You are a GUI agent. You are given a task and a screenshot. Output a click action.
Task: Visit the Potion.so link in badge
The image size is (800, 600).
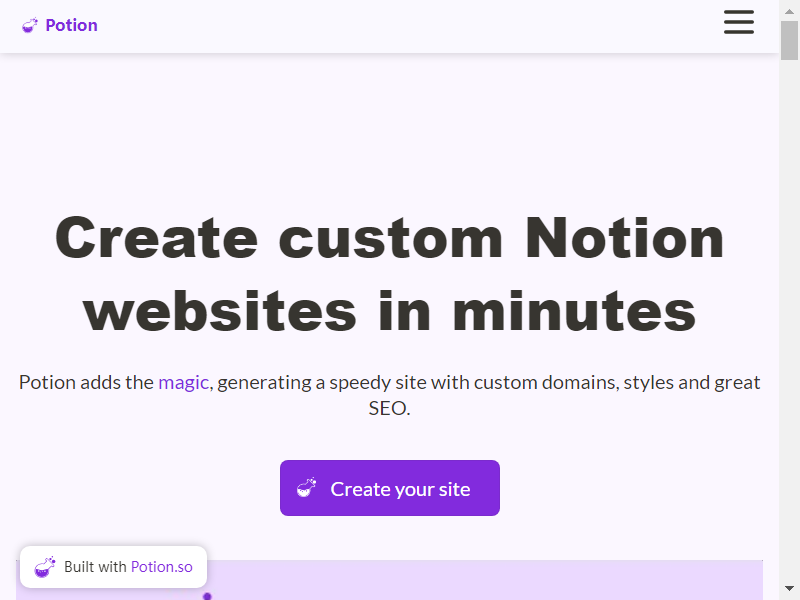click(x=162, y=567)
